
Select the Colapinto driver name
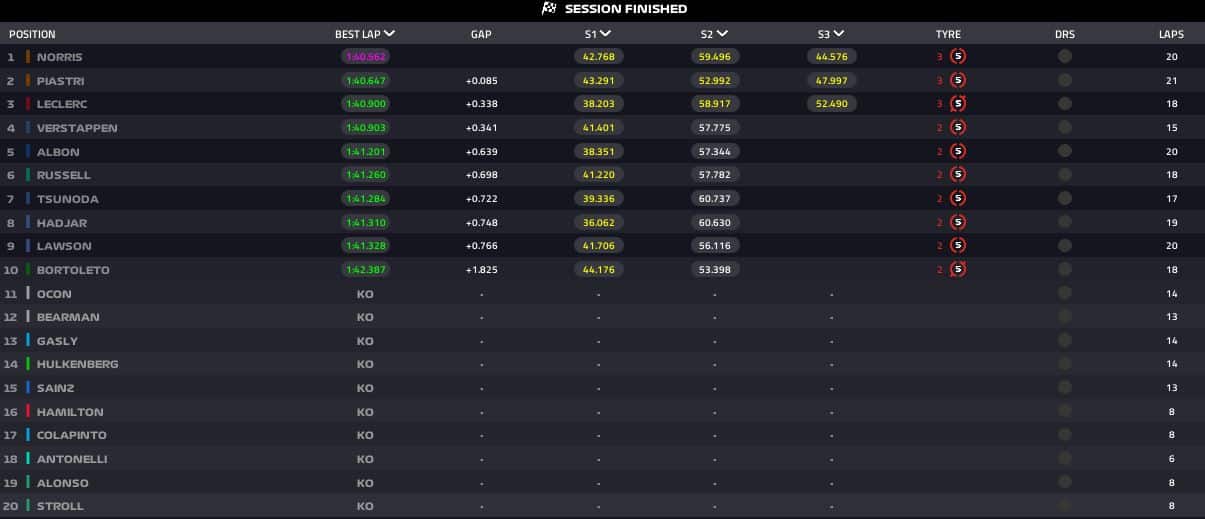[71, 435]
